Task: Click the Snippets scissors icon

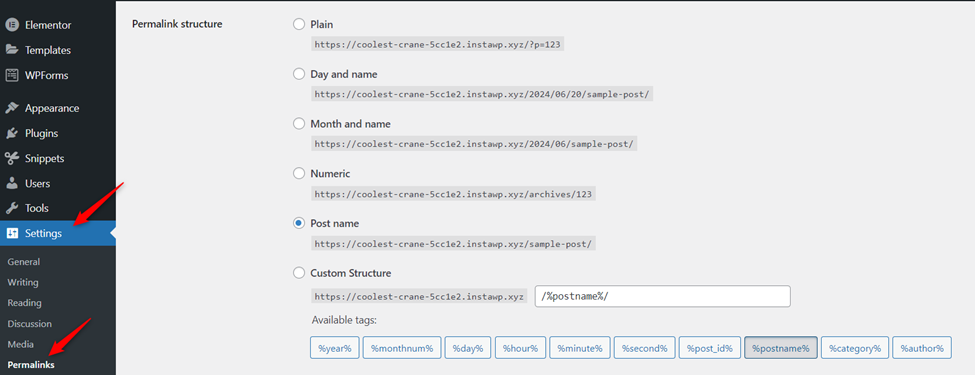Action: [11, 159]
